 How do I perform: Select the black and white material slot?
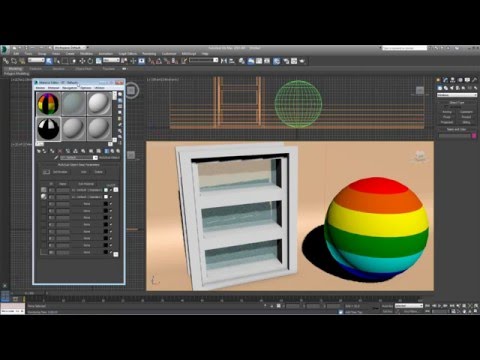point(49,129)
